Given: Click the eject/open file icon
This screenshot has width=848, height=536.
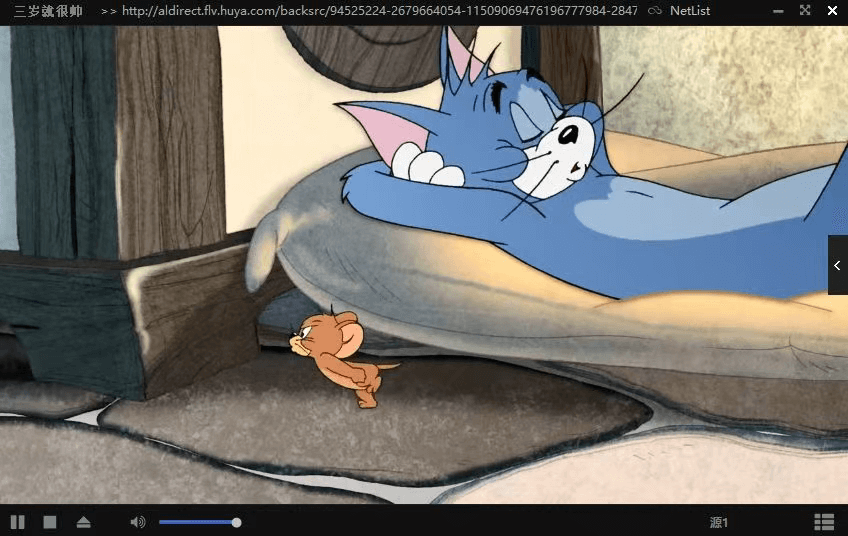Looking at the screenshot, I should point(83,522).
